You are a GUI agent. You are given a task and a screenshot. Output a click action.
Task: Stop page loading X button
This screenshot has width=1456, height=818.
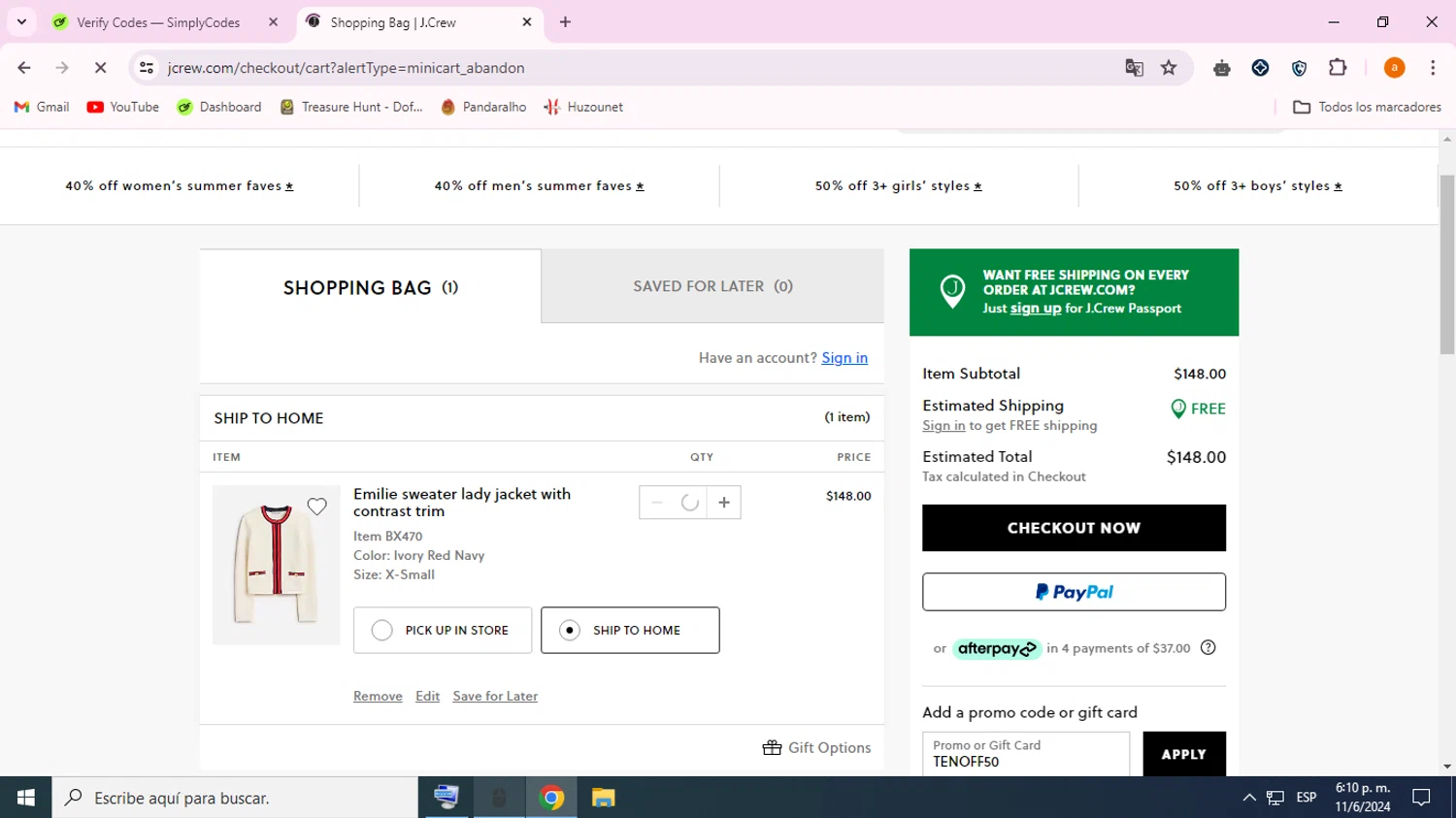click(100, 68)
